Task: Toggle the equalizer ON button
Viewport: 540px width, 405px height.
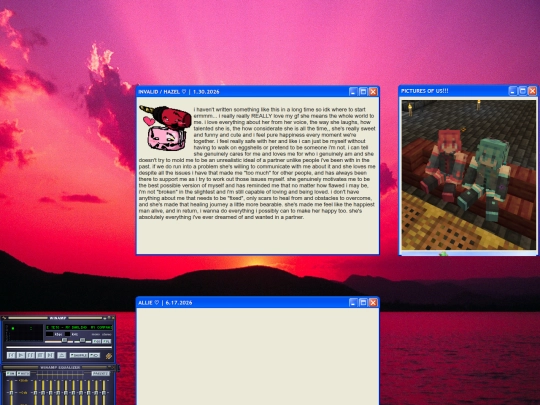Action: tap(11, 373)
